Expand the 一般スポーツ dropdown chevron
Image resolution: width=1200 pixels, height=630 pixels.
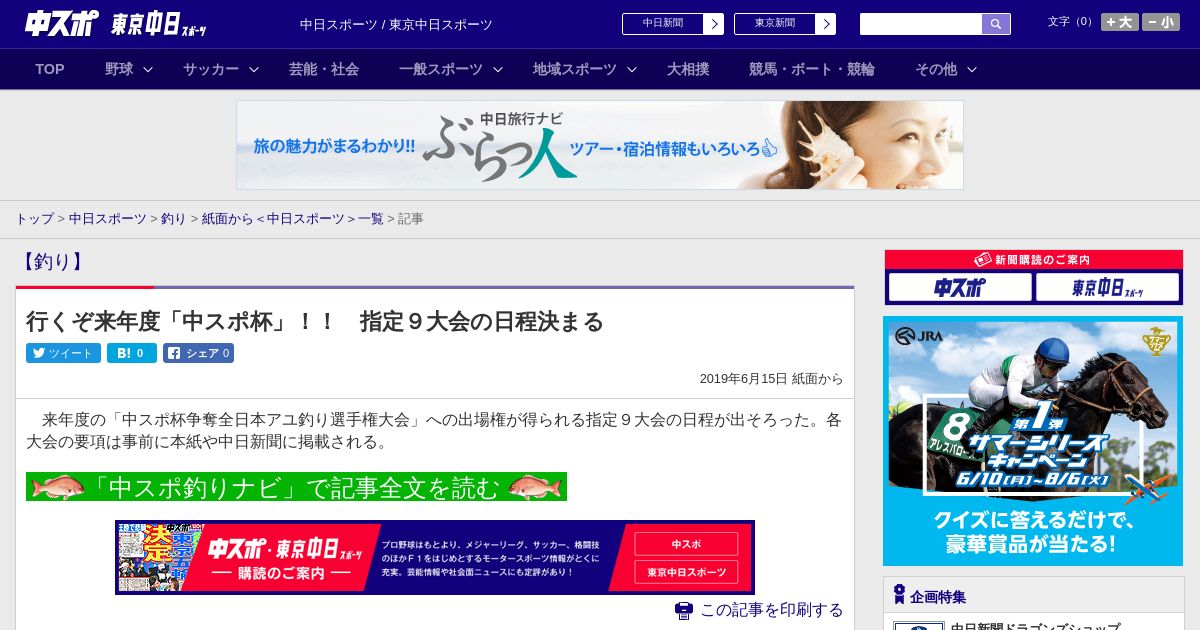click(x=498, y=70)
